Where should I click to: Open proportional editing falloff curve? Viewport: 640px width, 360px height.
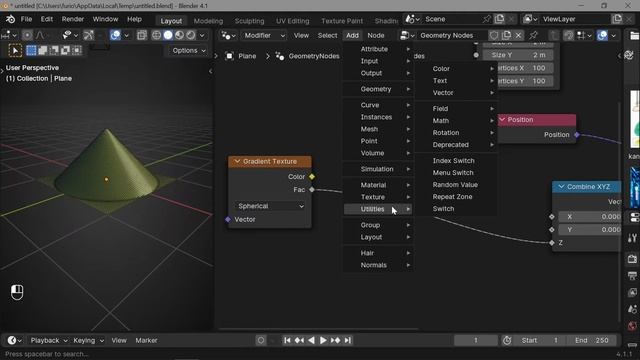[40, 36]
